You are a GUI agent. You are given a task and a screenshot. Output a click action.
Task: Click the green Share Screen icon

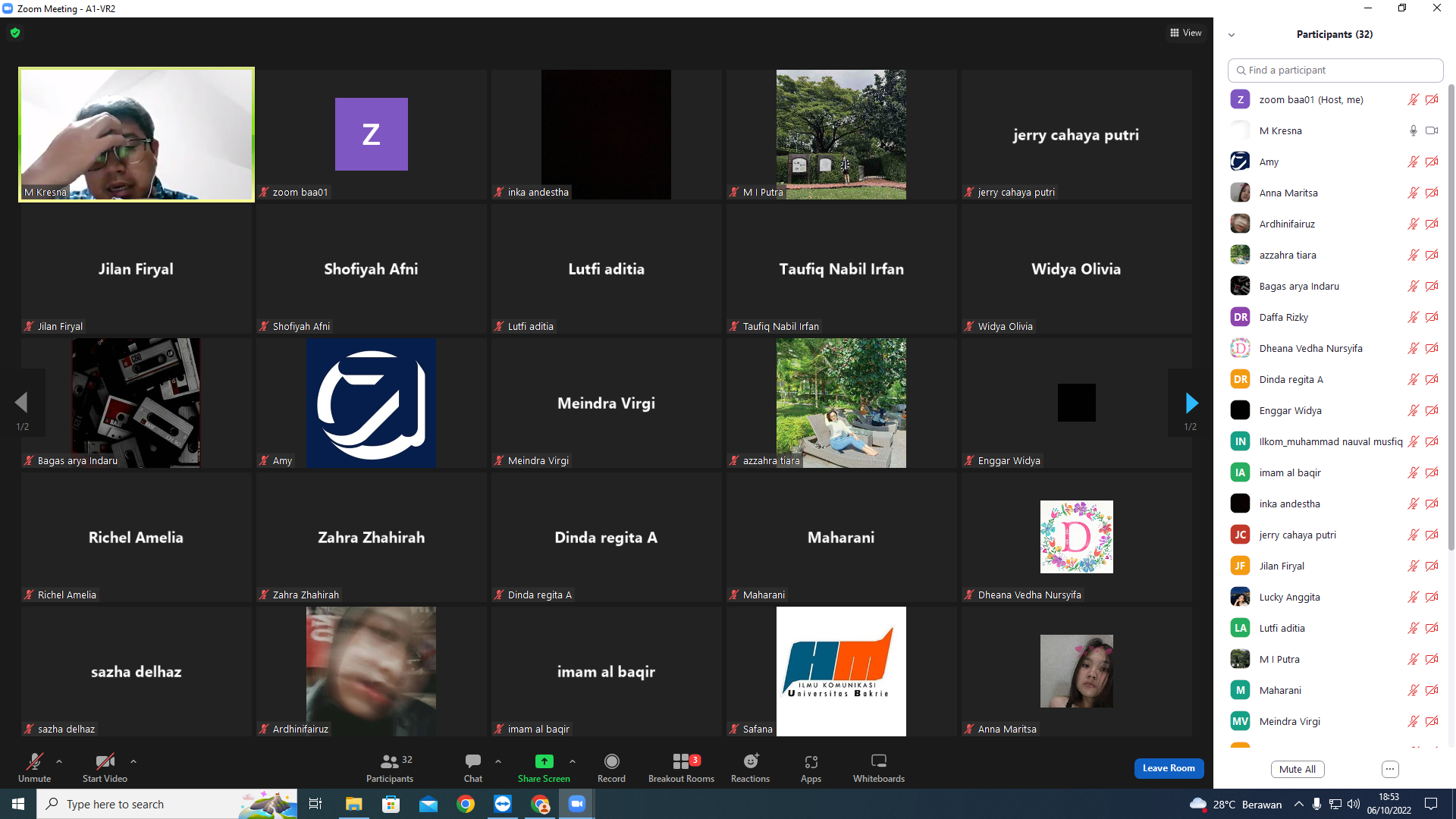point(544,761)
